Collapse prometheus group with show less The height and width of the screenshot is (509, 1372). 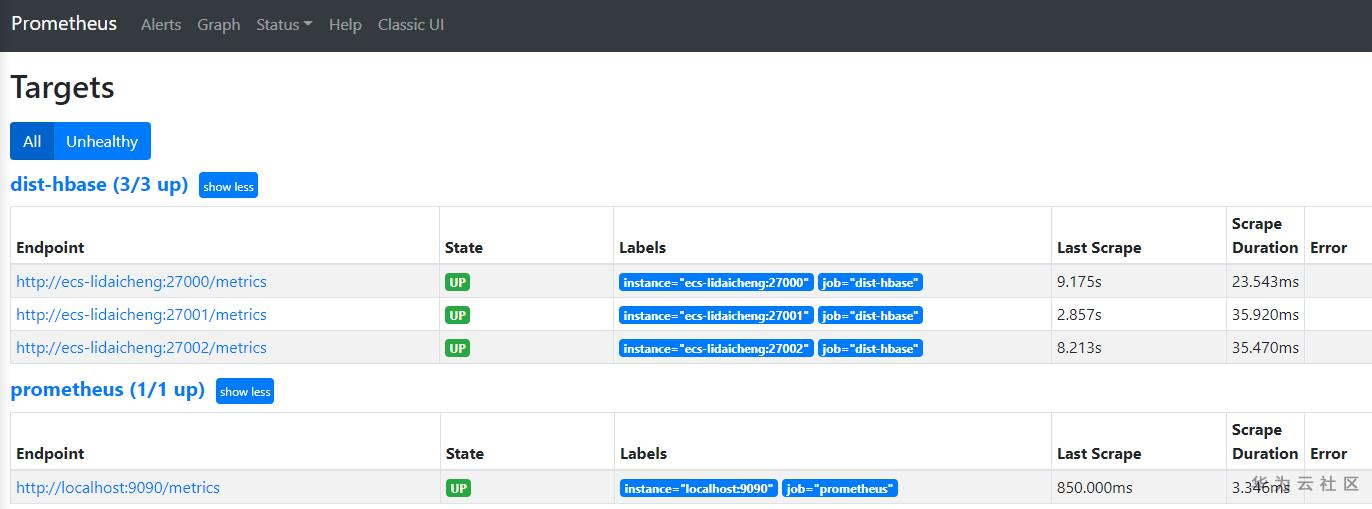tap(244, 391)
